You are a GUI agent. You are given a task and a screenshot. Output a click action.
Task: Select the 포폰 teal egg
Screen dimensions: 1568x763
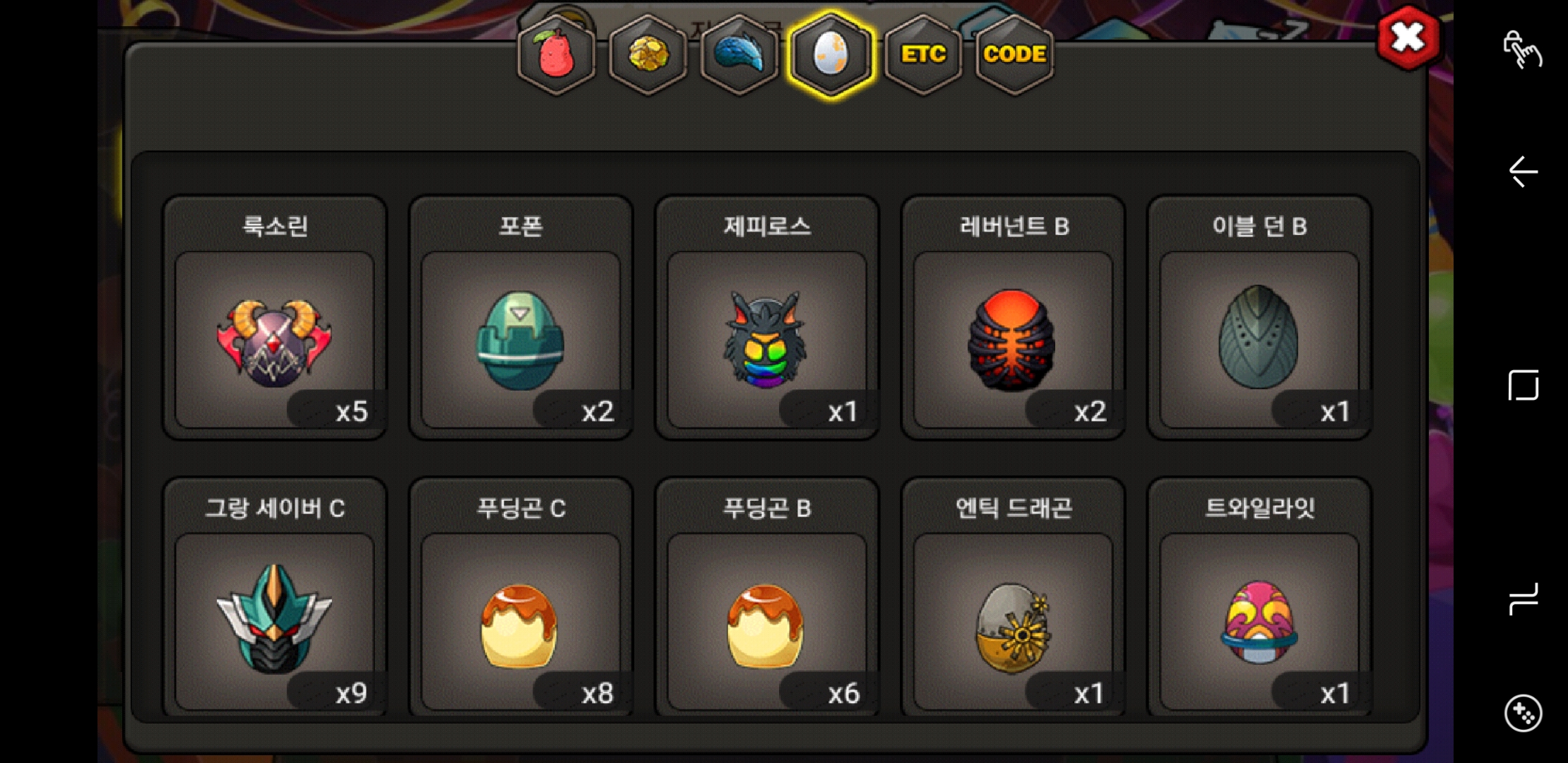click(521, 318)
